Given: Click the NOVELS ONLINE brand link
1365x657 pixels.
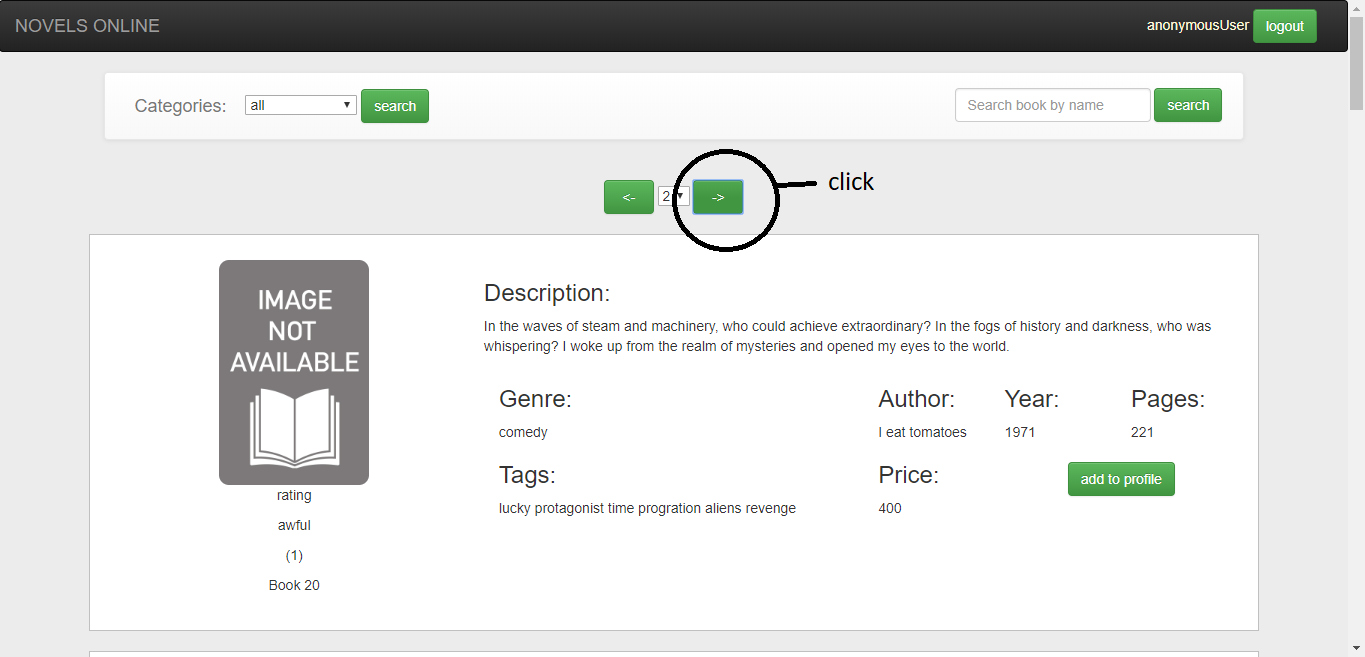Looking at the screenshot, I should click(x=87, y=26).
